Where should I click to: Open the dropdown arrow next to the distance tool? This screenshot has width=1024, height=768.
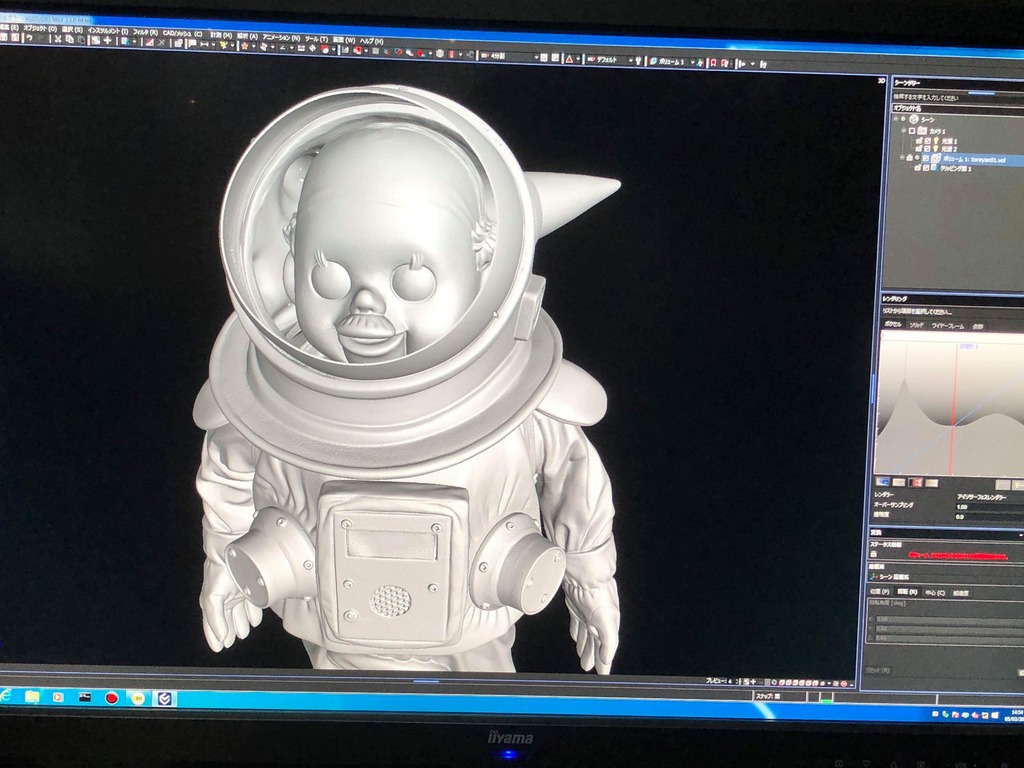214,44
